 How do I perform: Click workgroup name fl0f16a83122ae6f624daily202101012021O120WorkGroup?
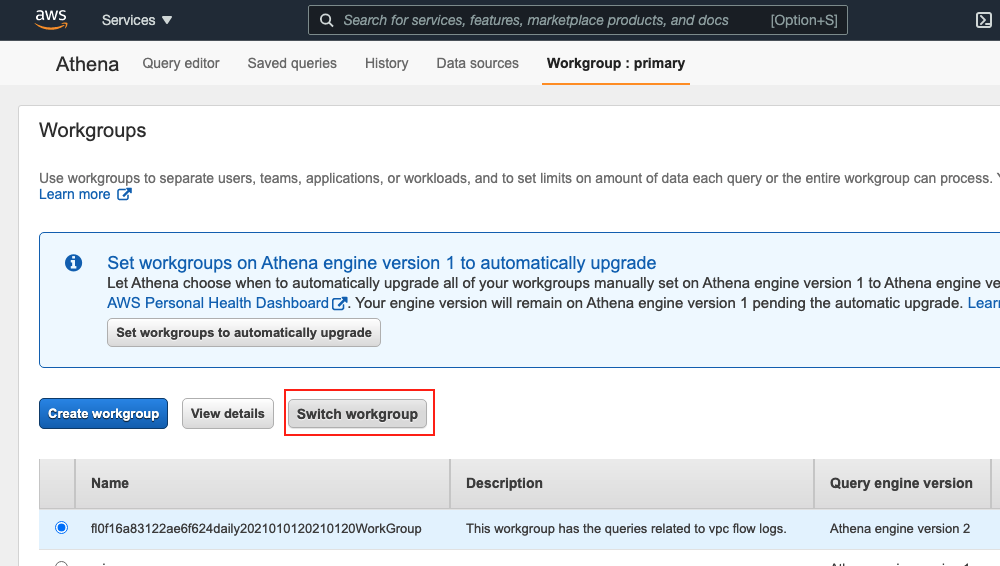[256, 528]
